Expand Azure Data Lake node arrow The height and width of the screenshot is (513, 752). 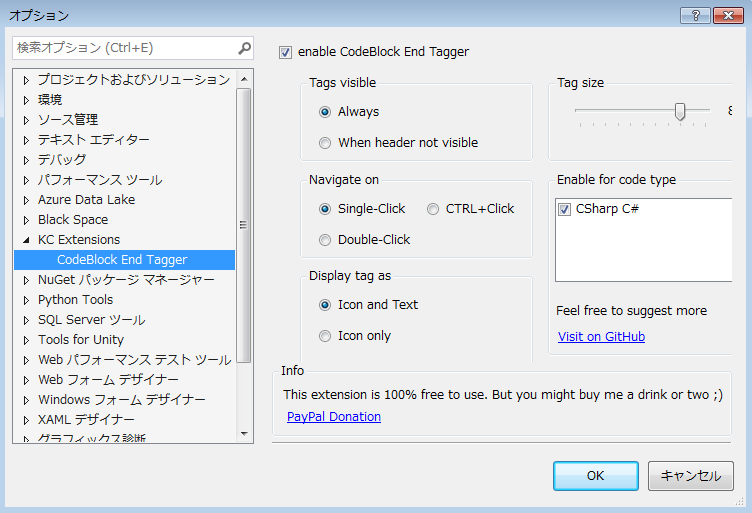click(x=26, y=200)
